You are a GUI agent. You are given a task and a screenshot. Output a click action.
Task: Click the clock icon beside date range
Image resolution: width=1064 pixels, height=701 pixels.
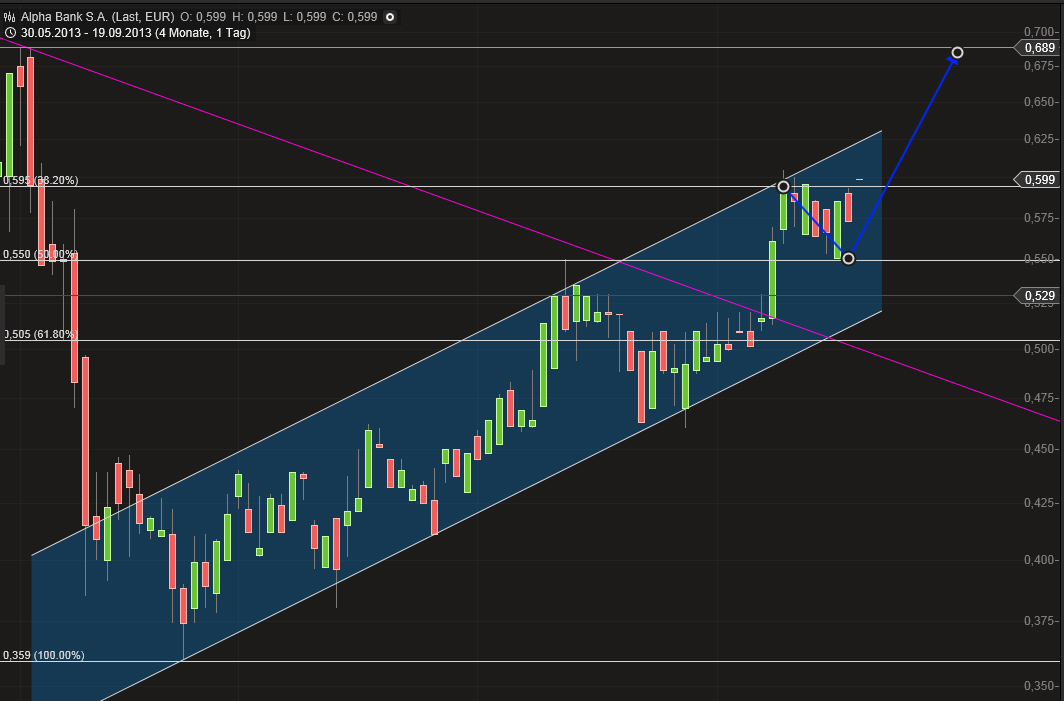click(10, 32)
